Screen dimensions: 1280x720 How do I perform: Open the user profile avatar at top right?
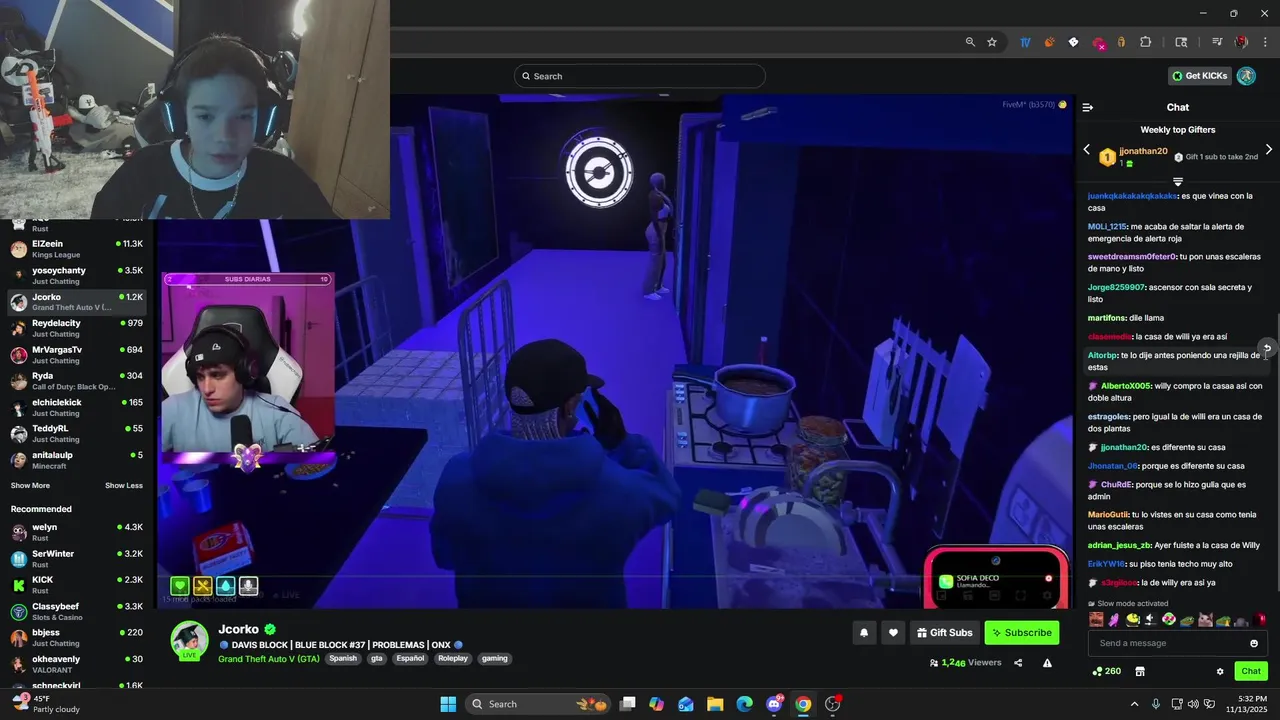[x=1246, y=76]
